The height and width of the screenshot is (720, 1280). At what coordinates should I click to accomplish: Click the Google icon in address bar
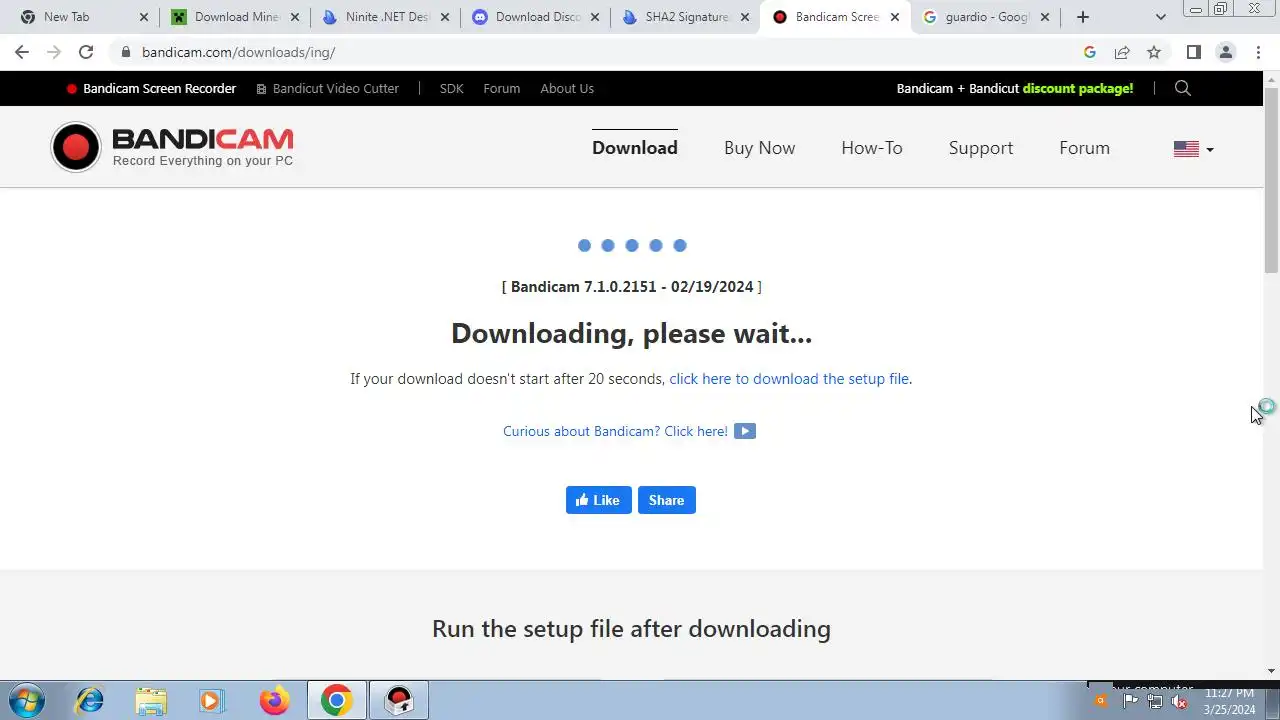(x=1090, y=52)
